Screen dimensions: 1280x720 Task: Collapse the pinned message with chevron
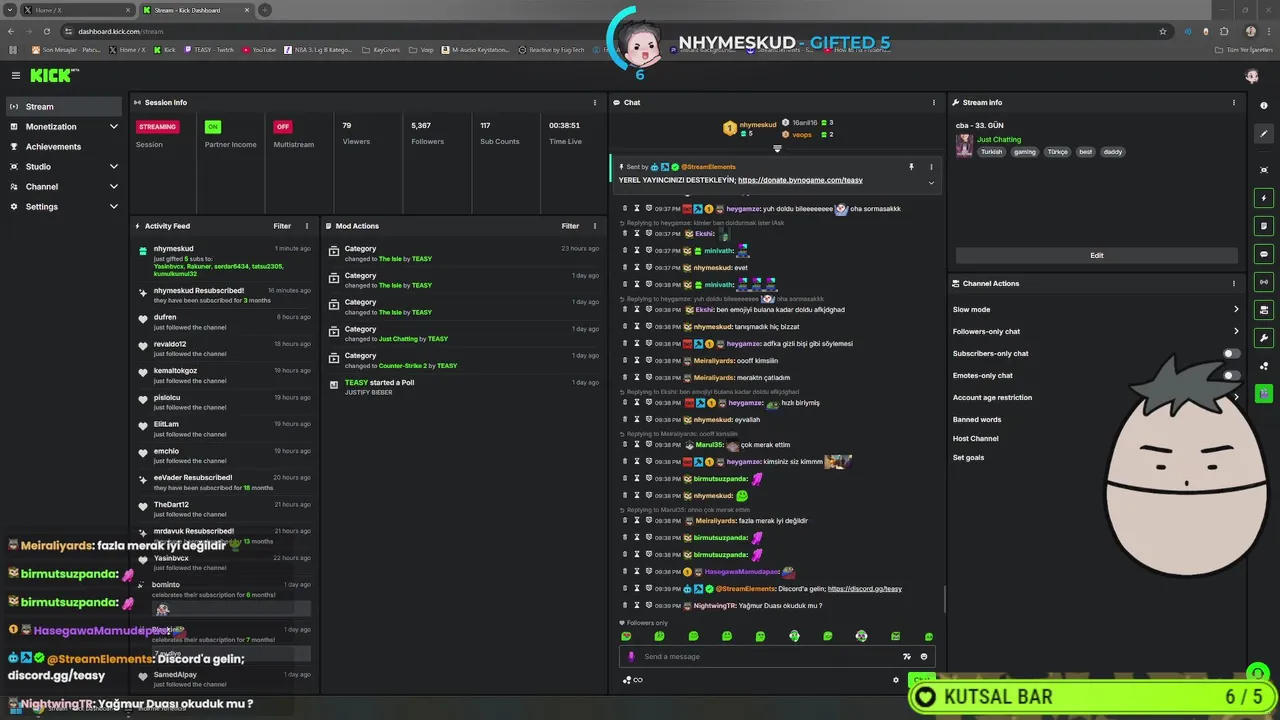931,182
